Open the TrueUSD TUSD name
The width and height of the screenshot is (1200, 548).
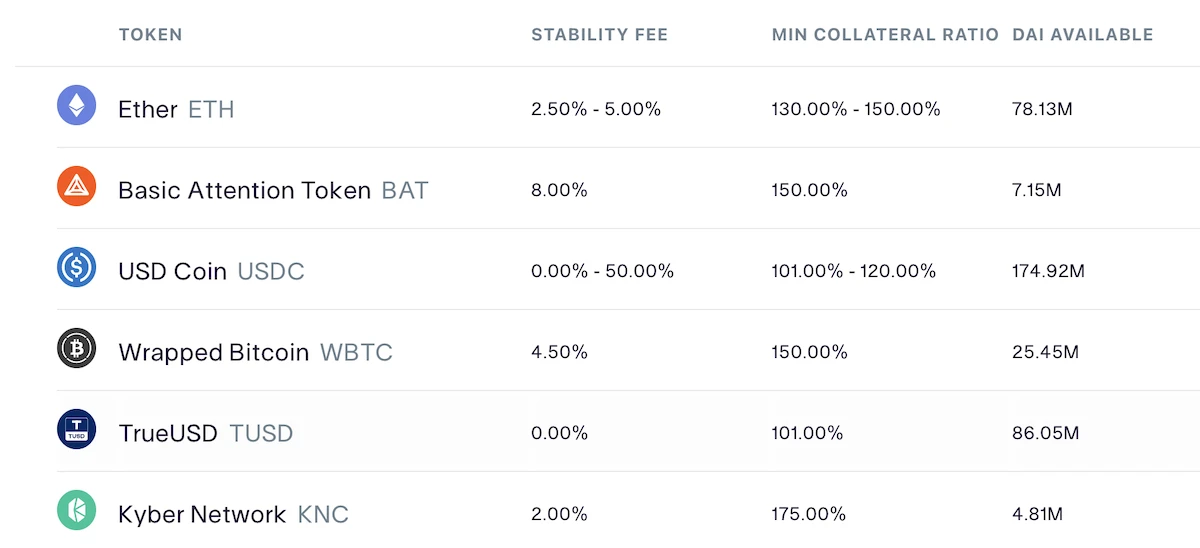pyautogui.click(x=205, y=433)
